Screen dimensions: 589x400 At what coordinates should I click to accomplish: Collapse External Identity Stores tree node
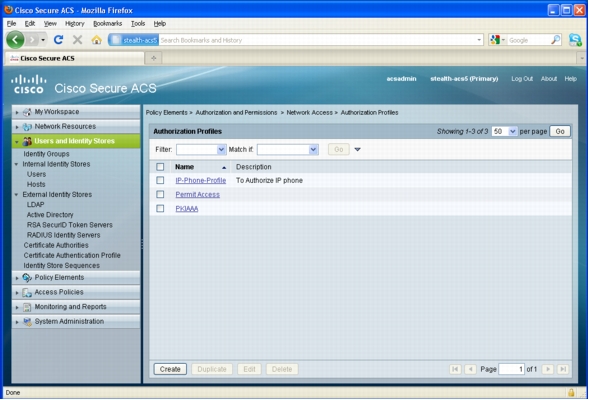click(16, 195)
